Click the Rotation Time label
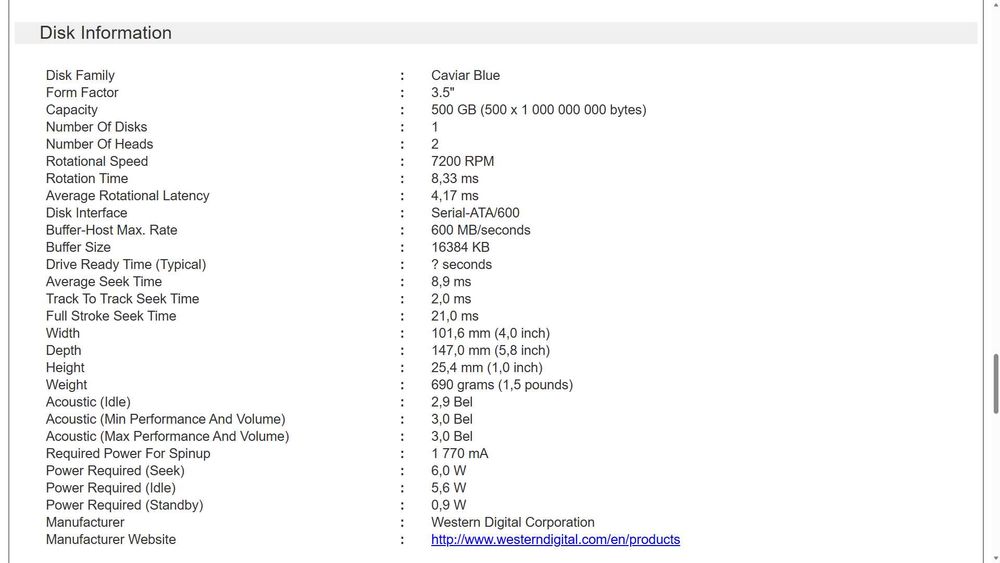 87,179
